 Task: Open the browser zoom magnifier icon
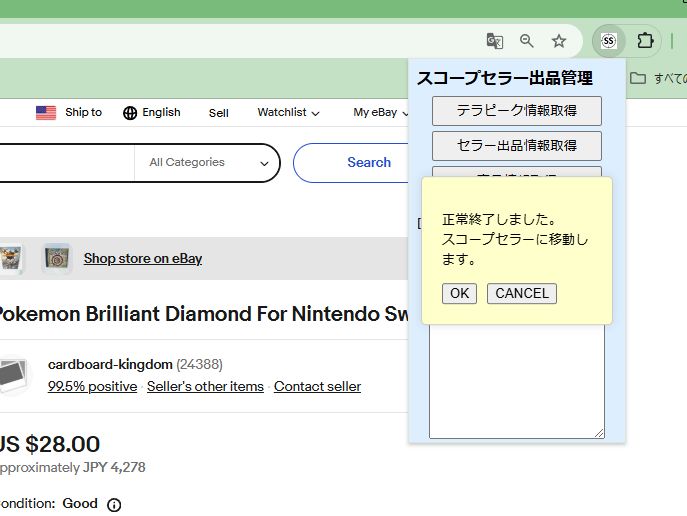(527, 41)
